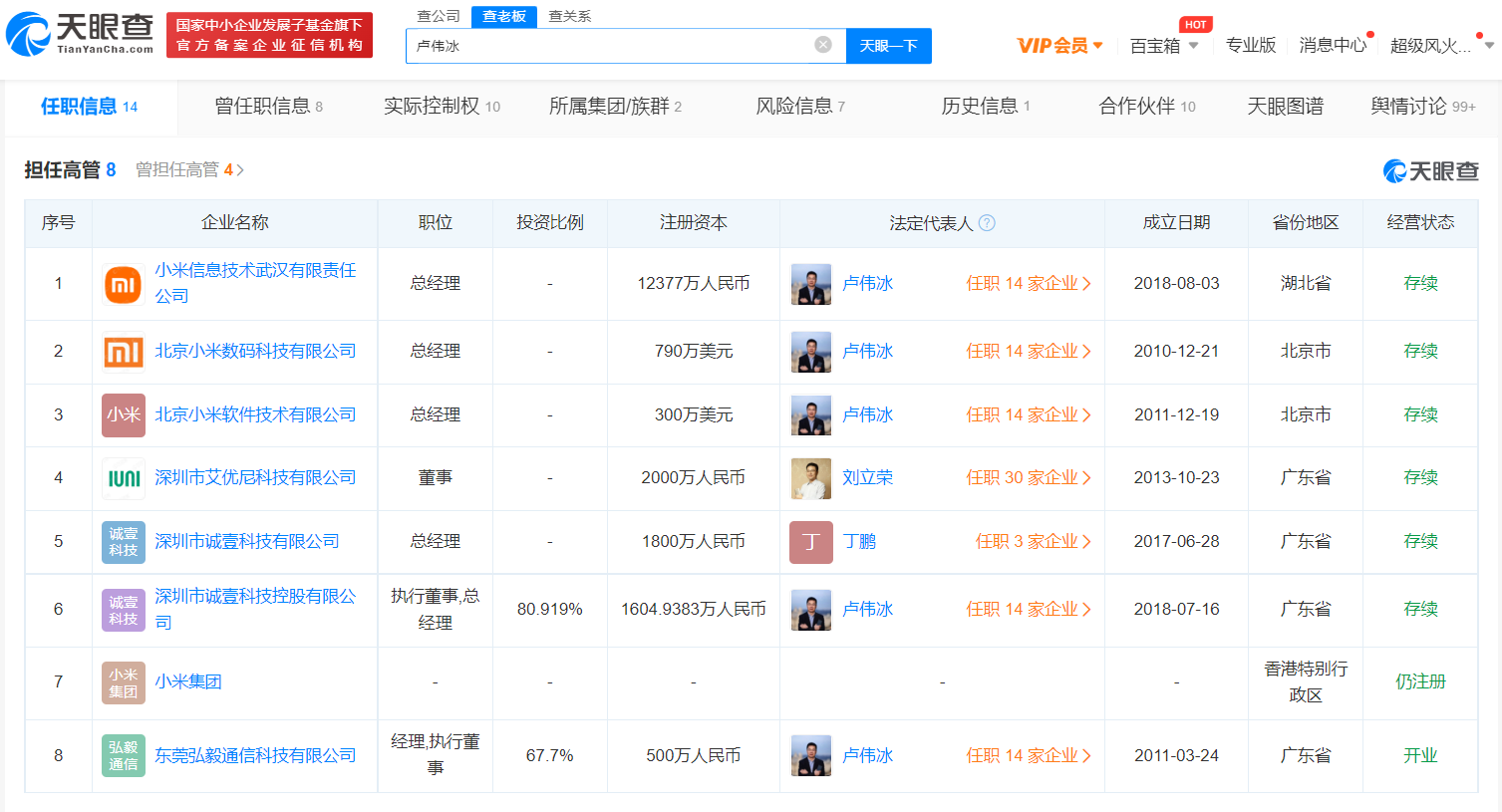This screenshot has width=1502, height=812.
Task: Expand the 超级风火 user account menu
Action: pos(1441,46)
